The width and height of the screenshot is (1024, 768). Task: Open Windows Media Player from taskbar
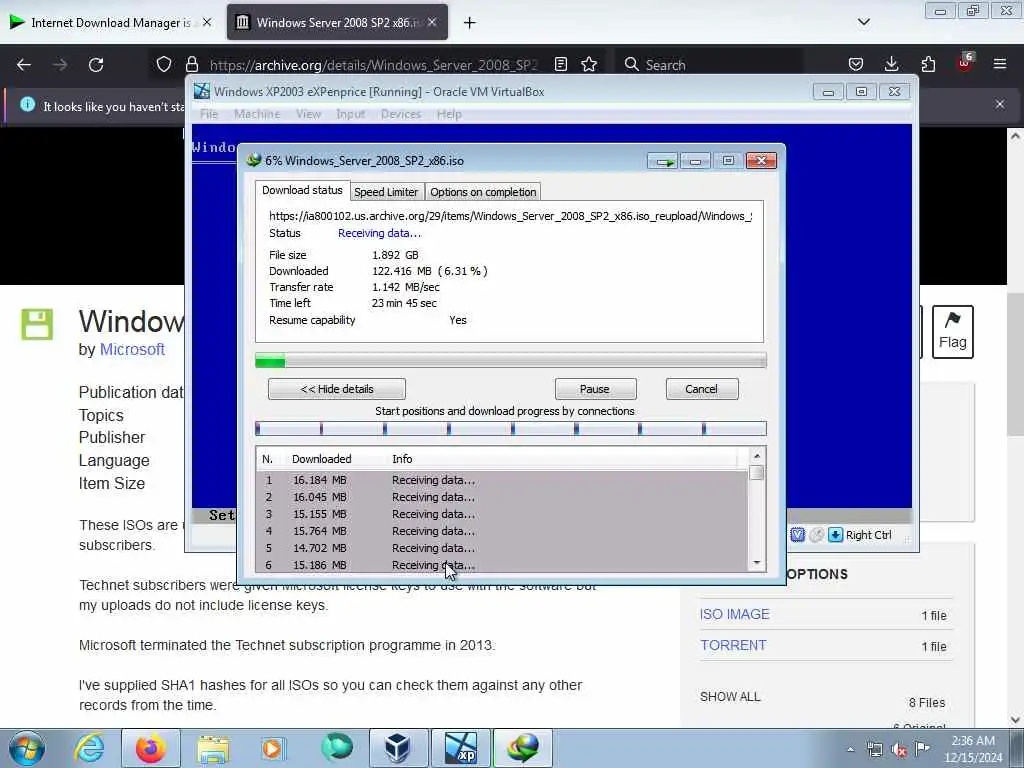[272, 748]
